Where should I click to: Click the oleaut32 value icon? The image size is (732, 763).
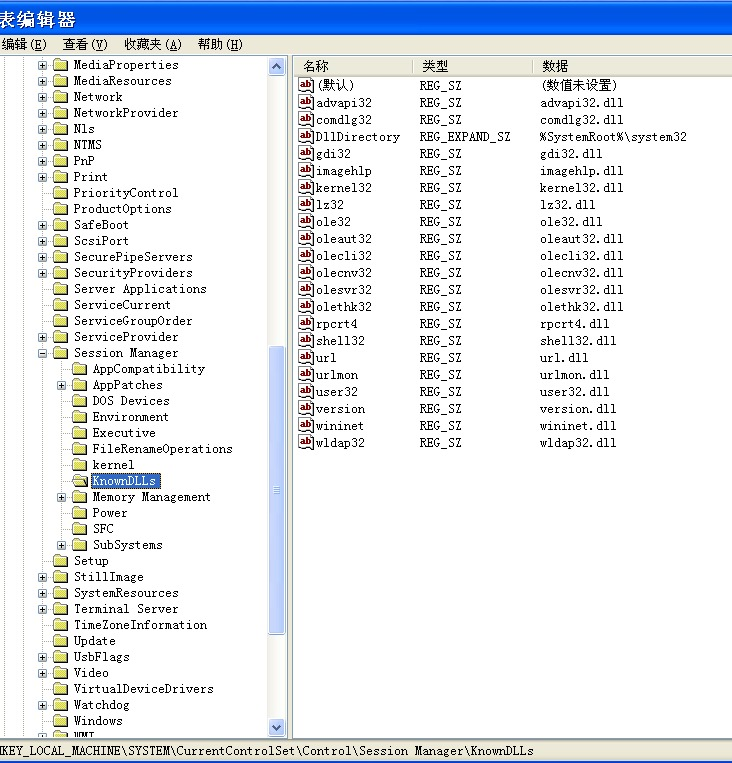[x=306, y=238]
